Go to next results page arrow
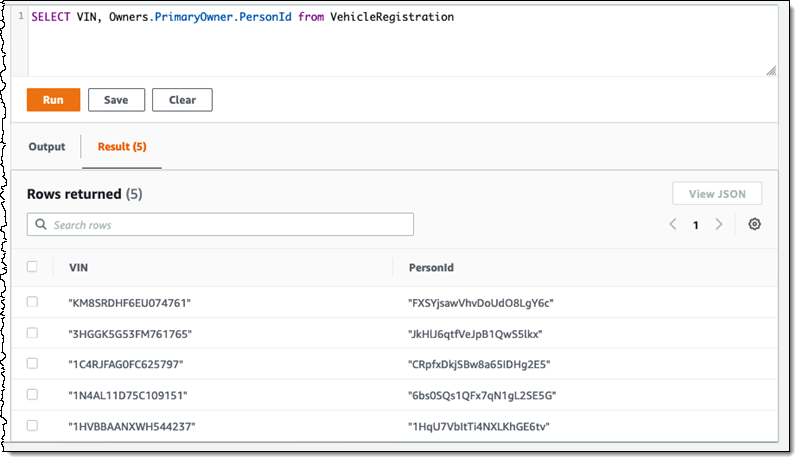 [718, 224]
